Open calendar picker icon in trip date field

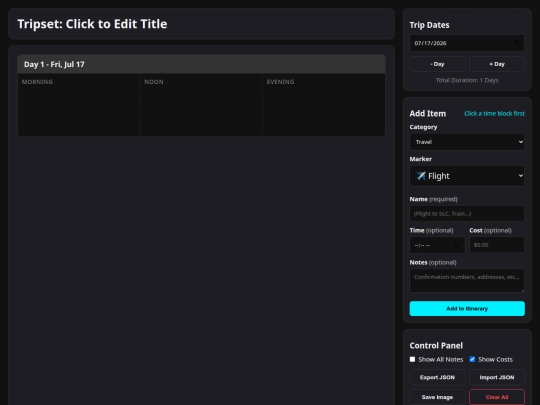click(516, 43)
